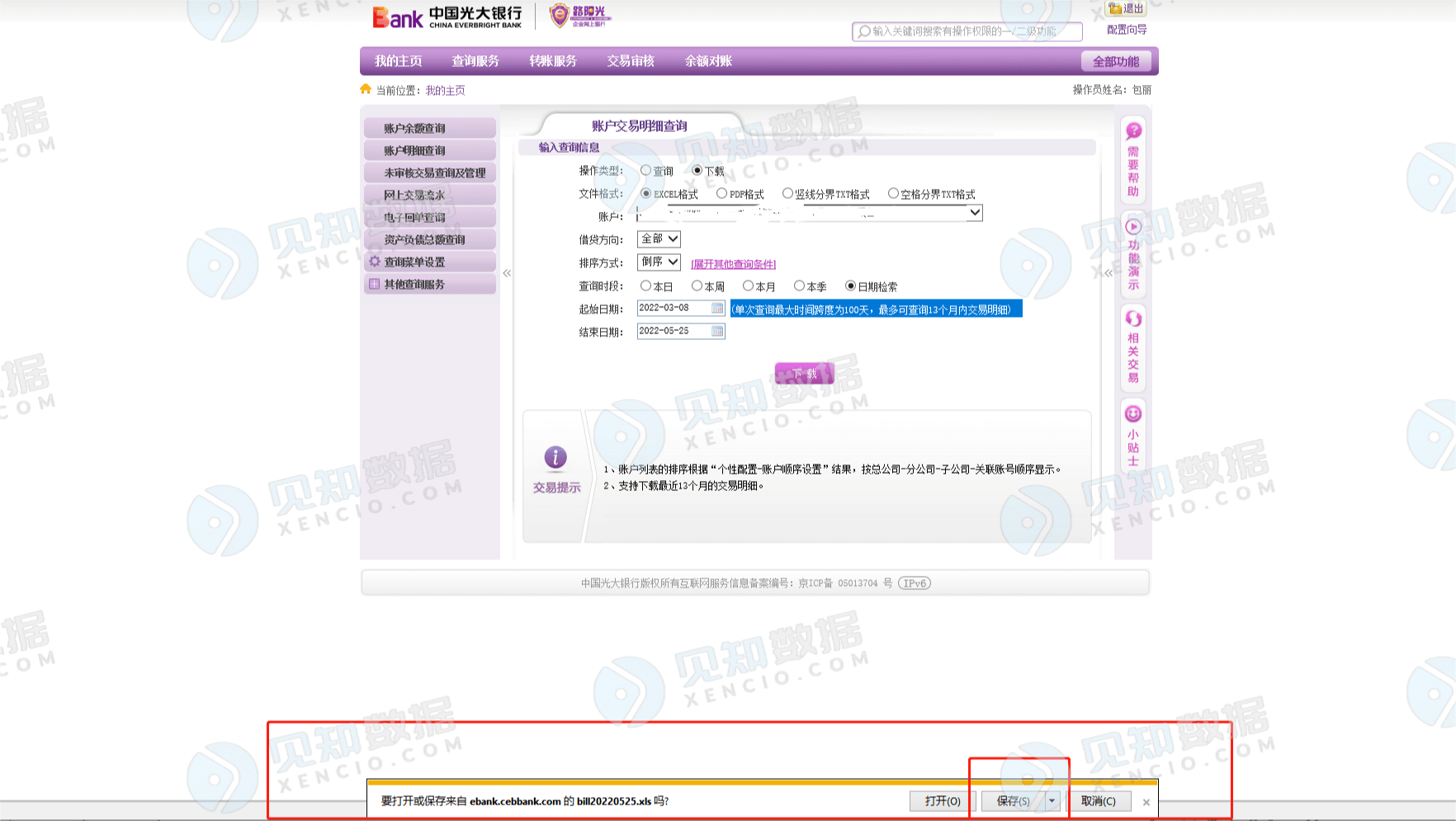Image resolution: width=1456 pixels, height=821 pixels.
Task: Open the 小贴士 smiley tips icon
Action: pyautogui.click(x=1133, y=414)
